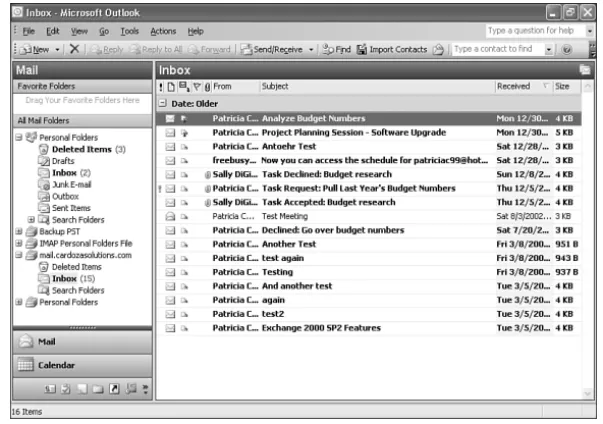
Task: Open the Tools menu
Action: tap(129, 31)
